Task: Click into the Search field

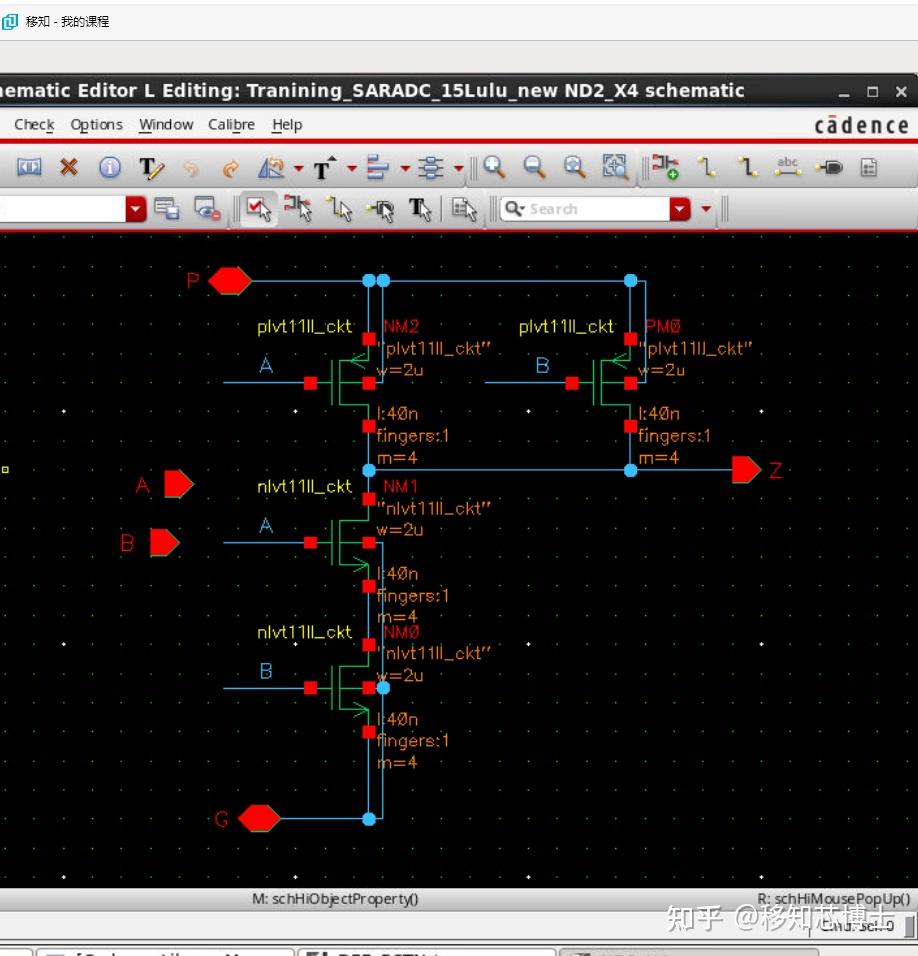Action: pos(585,209)
